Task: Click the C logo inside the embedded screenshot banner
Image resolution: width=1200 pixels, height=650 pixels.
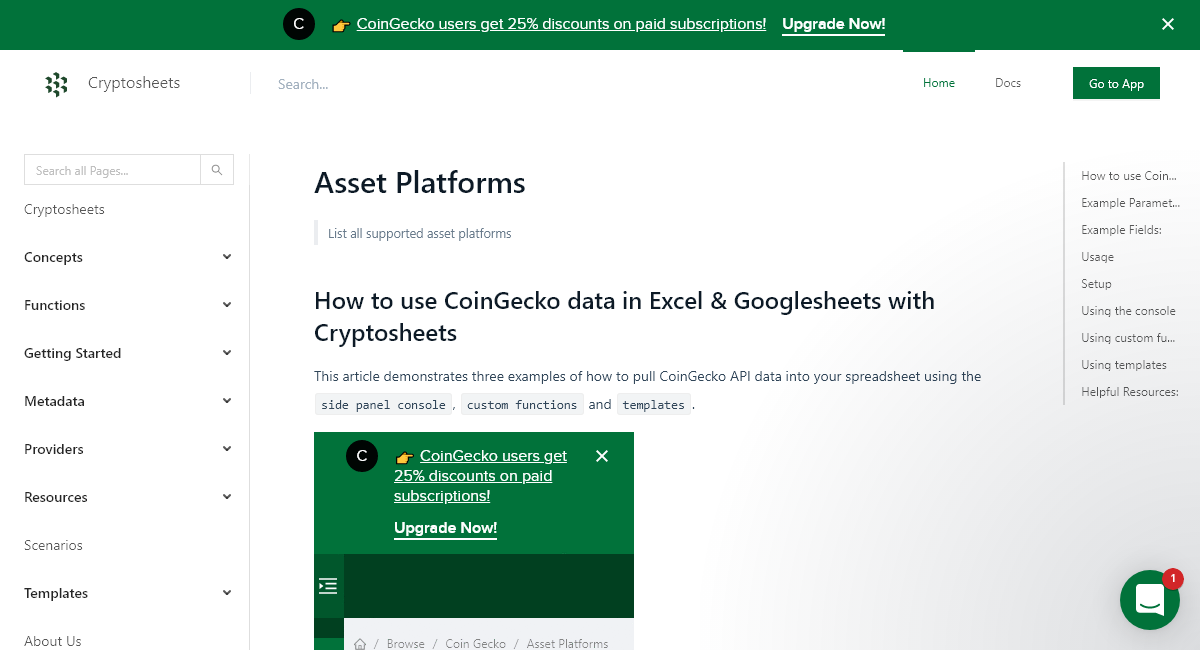Action: point(361,455)
